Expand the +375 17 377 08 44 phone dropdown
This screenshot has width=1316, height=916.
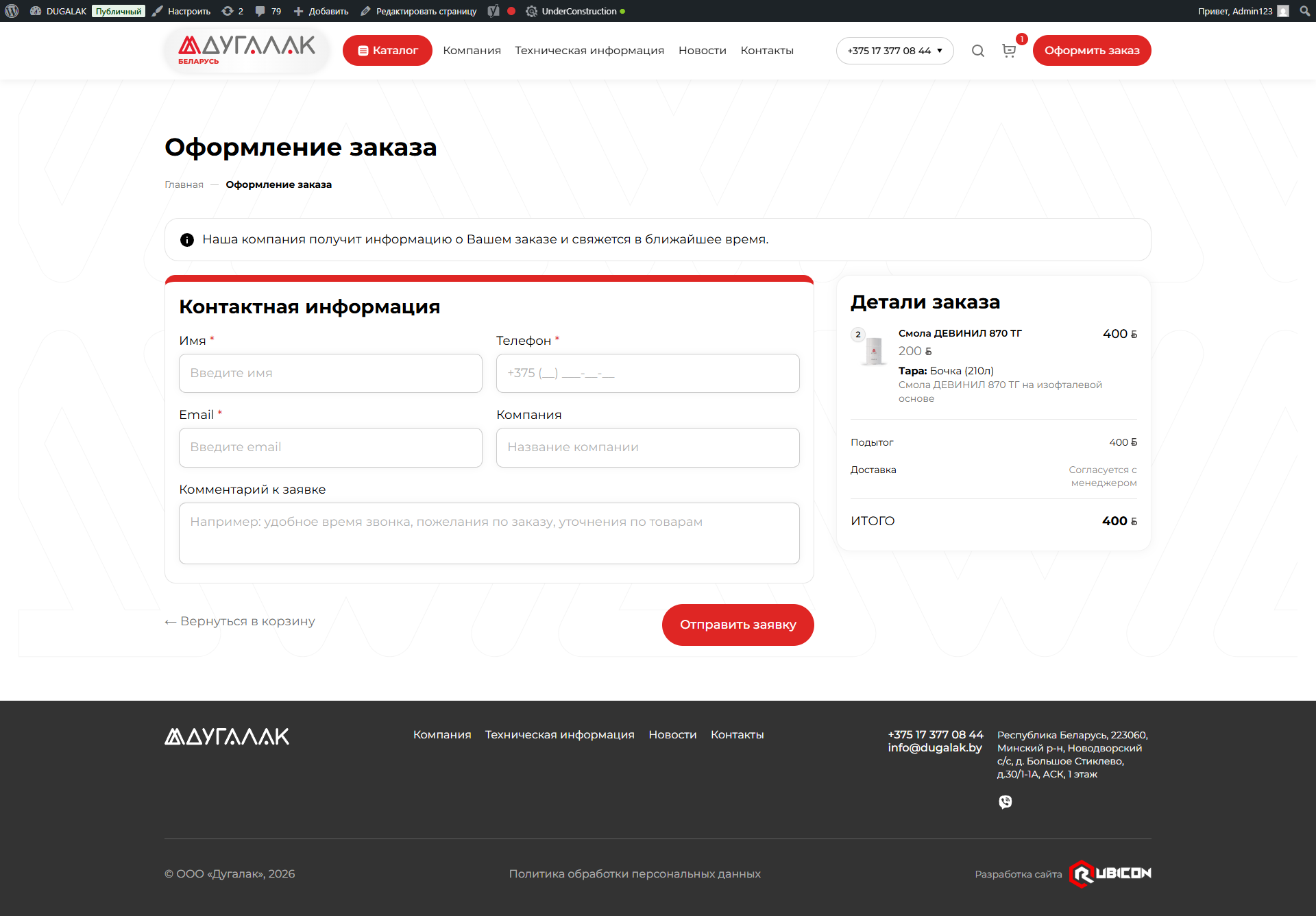click(894, 50)
